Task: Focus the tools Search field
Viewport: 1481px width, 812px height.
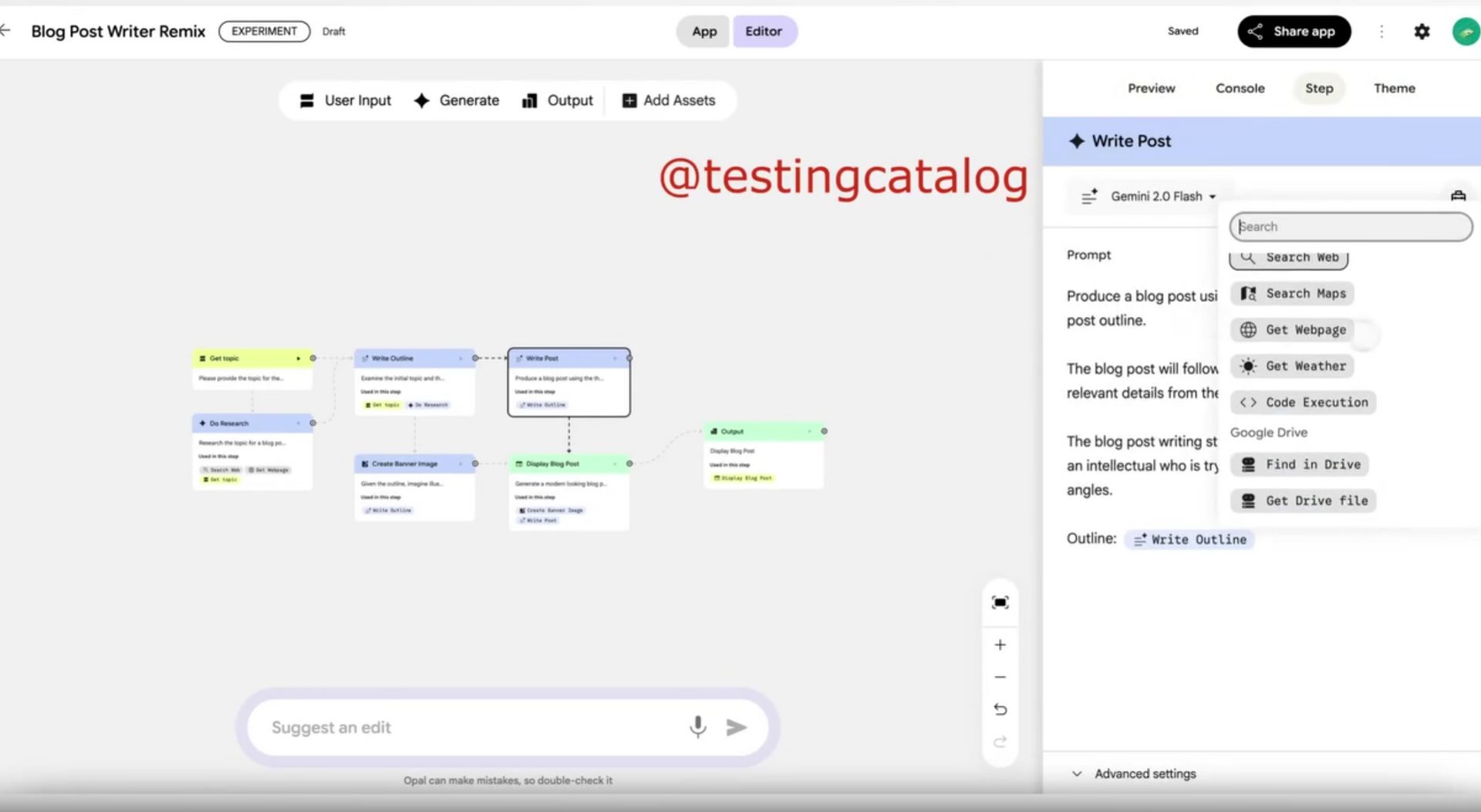Action: 1351,227
